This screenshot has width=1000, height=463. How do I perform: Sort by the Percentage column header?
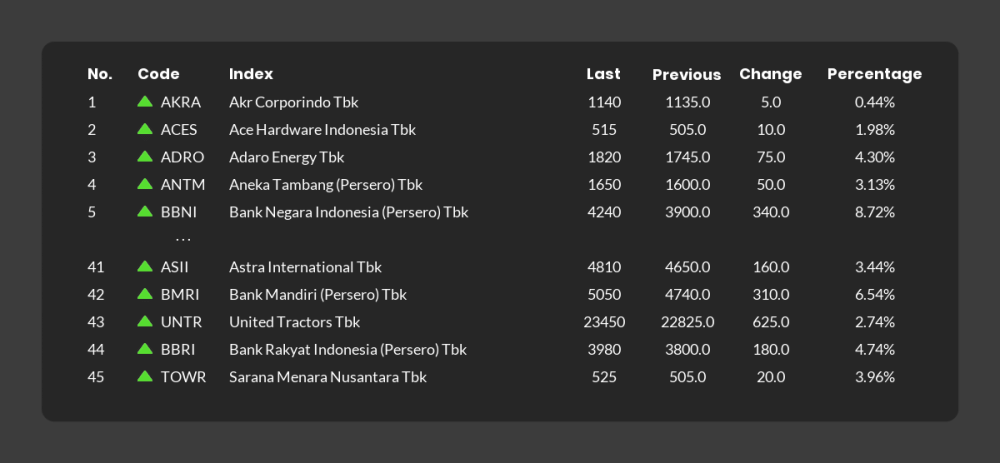coord(874,74)
